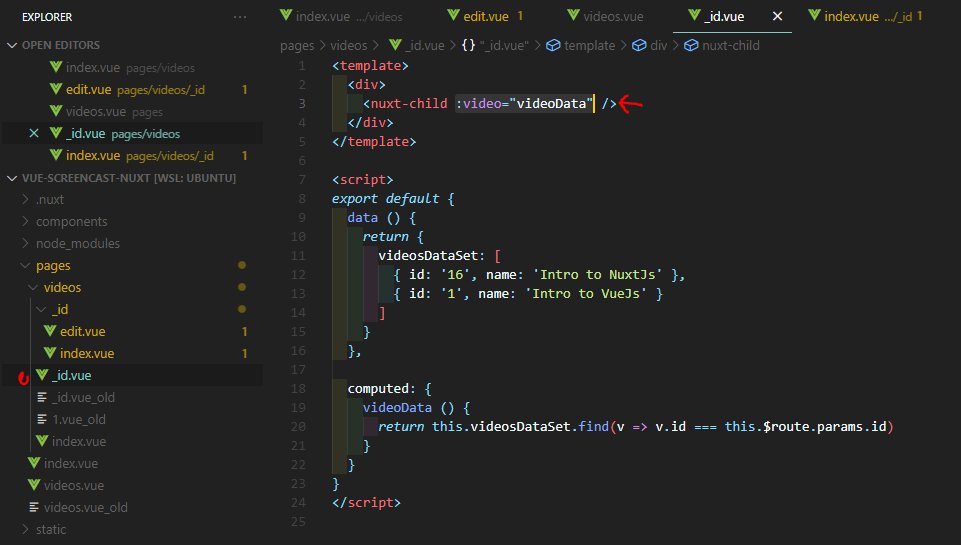Click videosDataSet property on line 11
This screenshot has width=961, height=545.
click(428, 256)
